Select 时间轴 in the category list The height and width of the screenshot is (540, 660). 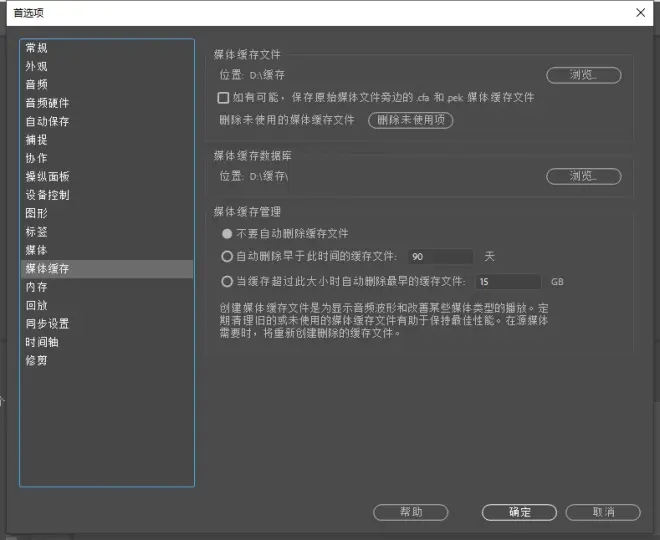click(107, 342)
